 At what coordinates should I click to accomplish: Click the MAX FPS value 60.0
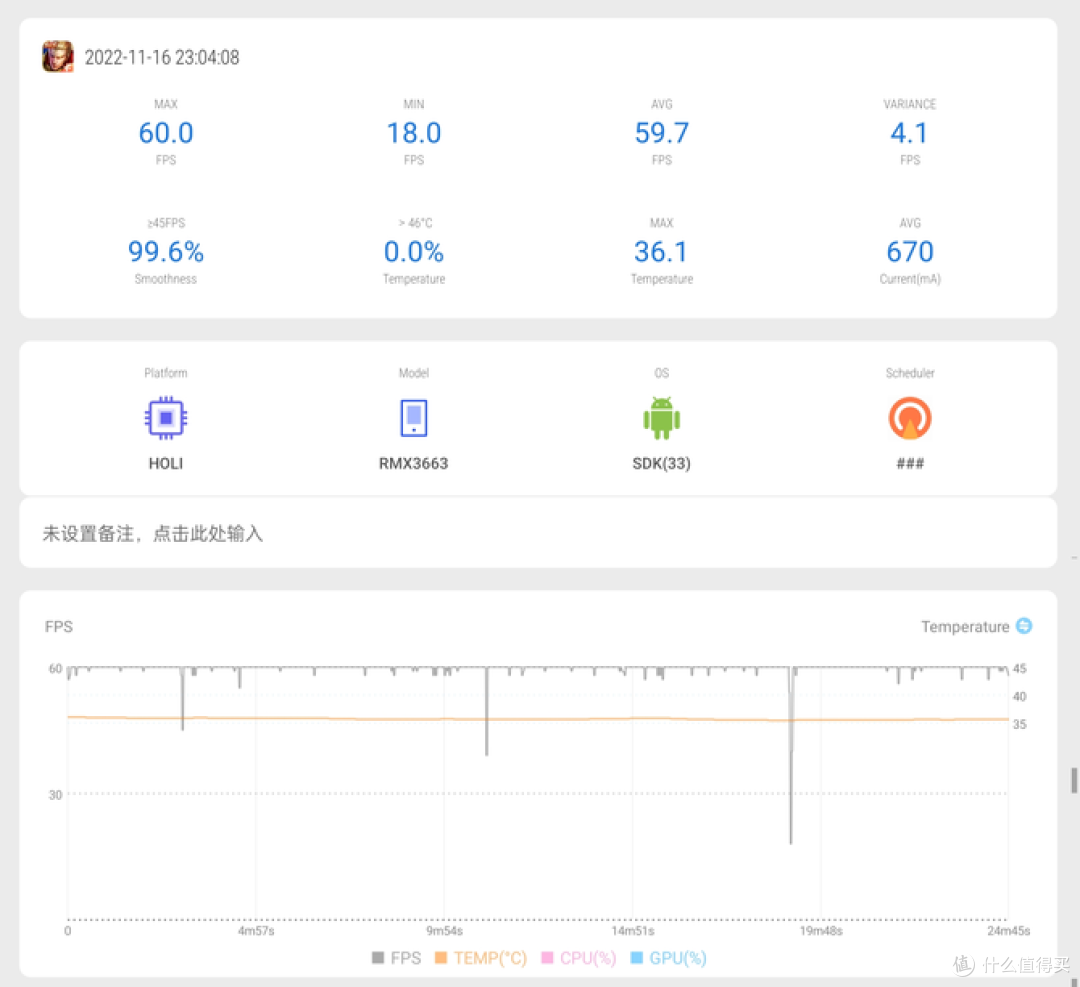coord(166,133)
